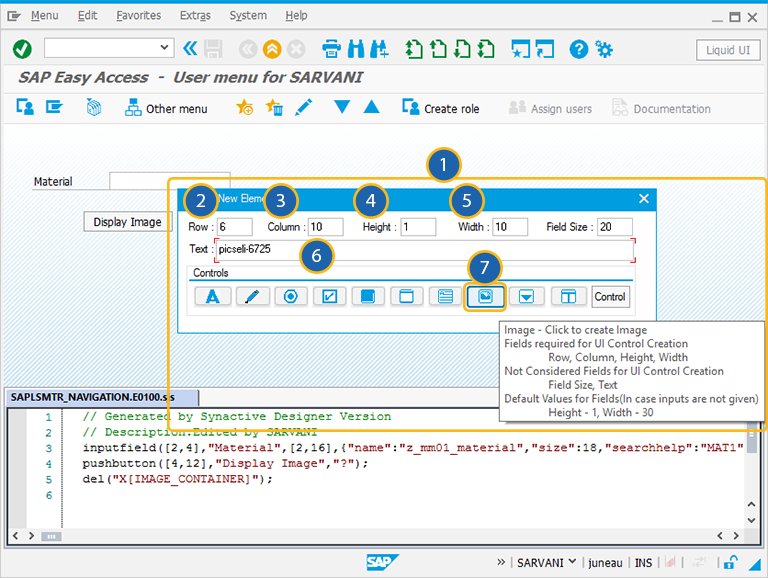The height and width of the screenshot is (578, 768).
Task: Open the Menu menu
Action: point(45,16)
